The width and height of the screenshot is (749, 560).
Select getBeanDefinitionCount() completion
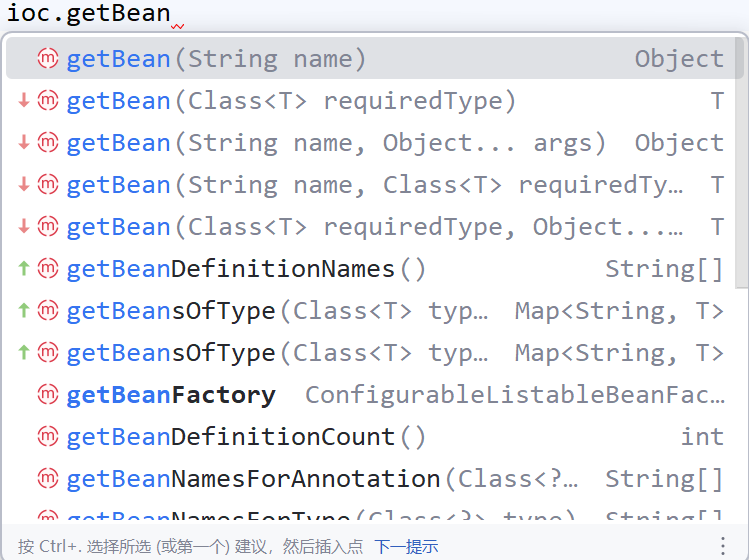[371, 437]
